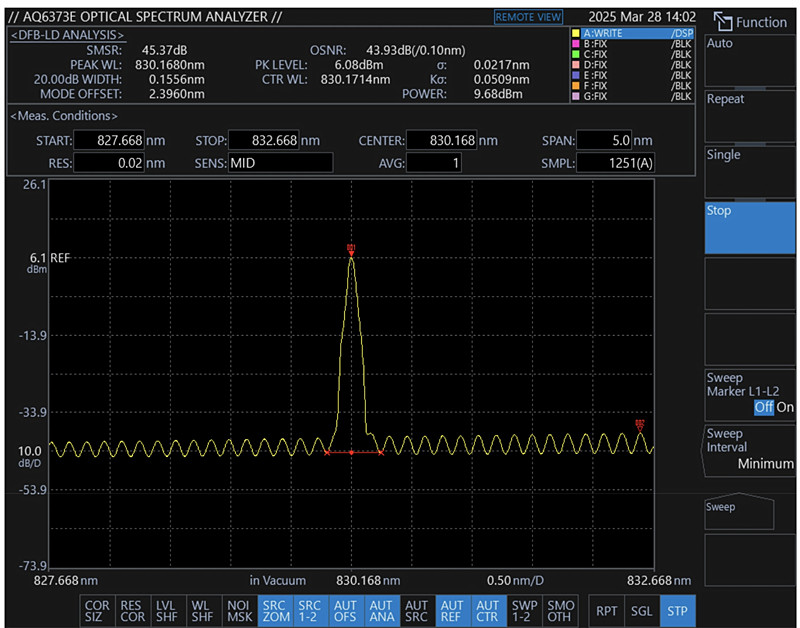800x628 pixels.
Task: Click the PEAK WL value 830.1680nm
Action: point(170,65)
